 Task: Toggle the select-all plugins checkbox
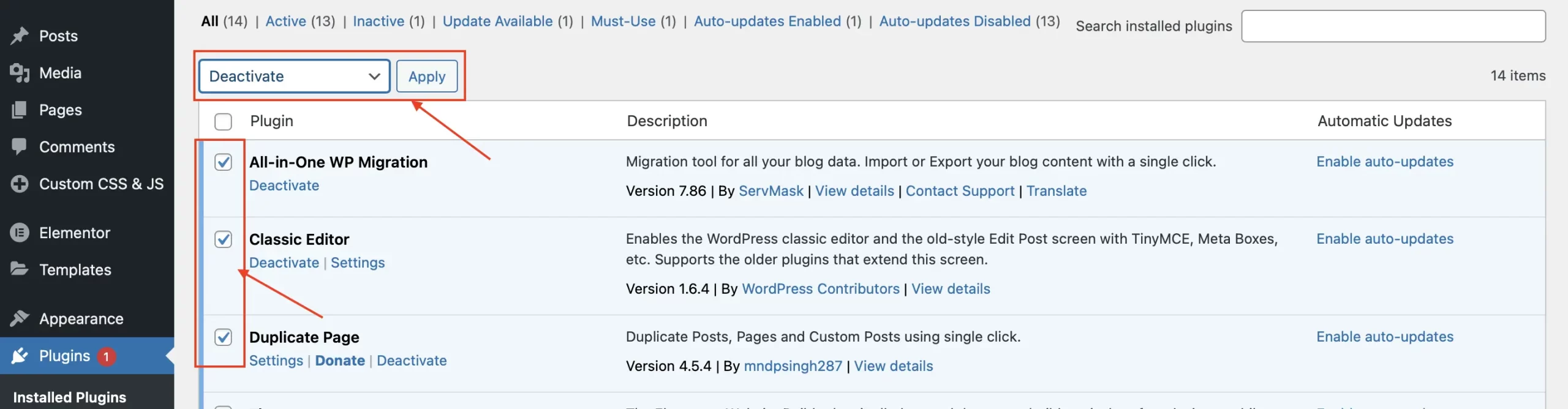[223, 121]
